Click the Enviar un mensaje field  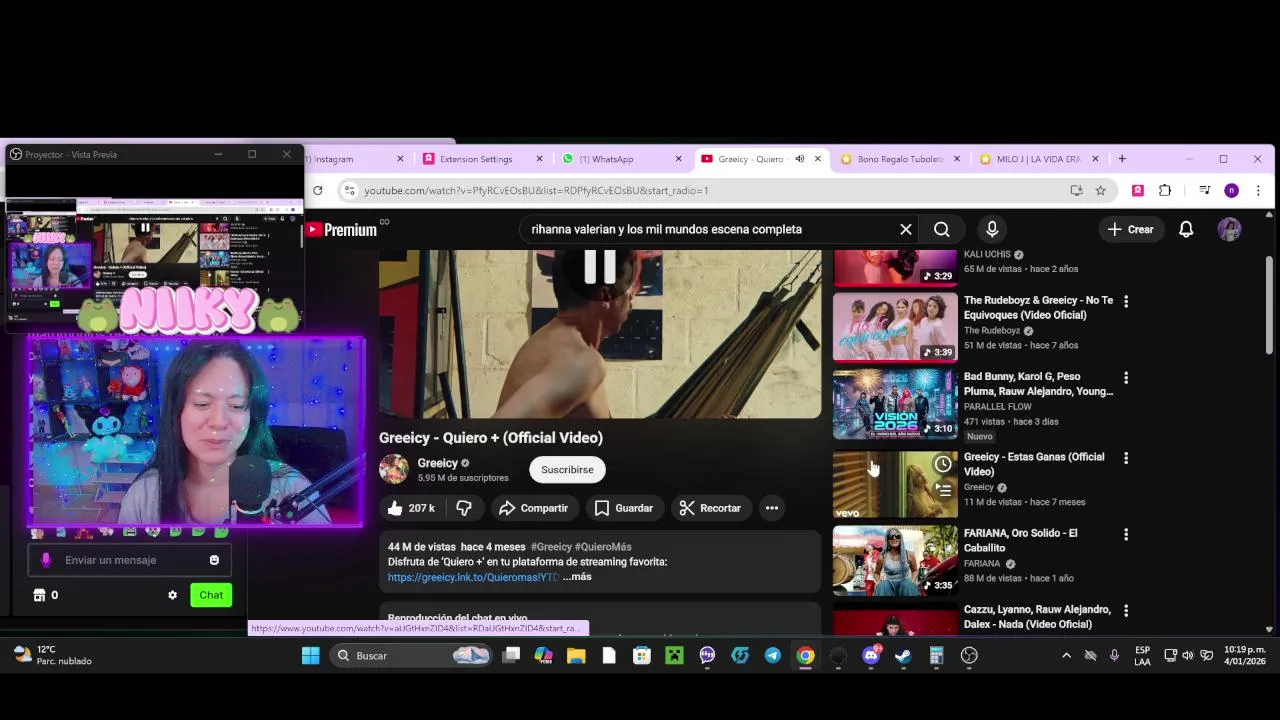click(x=128, y=560)
